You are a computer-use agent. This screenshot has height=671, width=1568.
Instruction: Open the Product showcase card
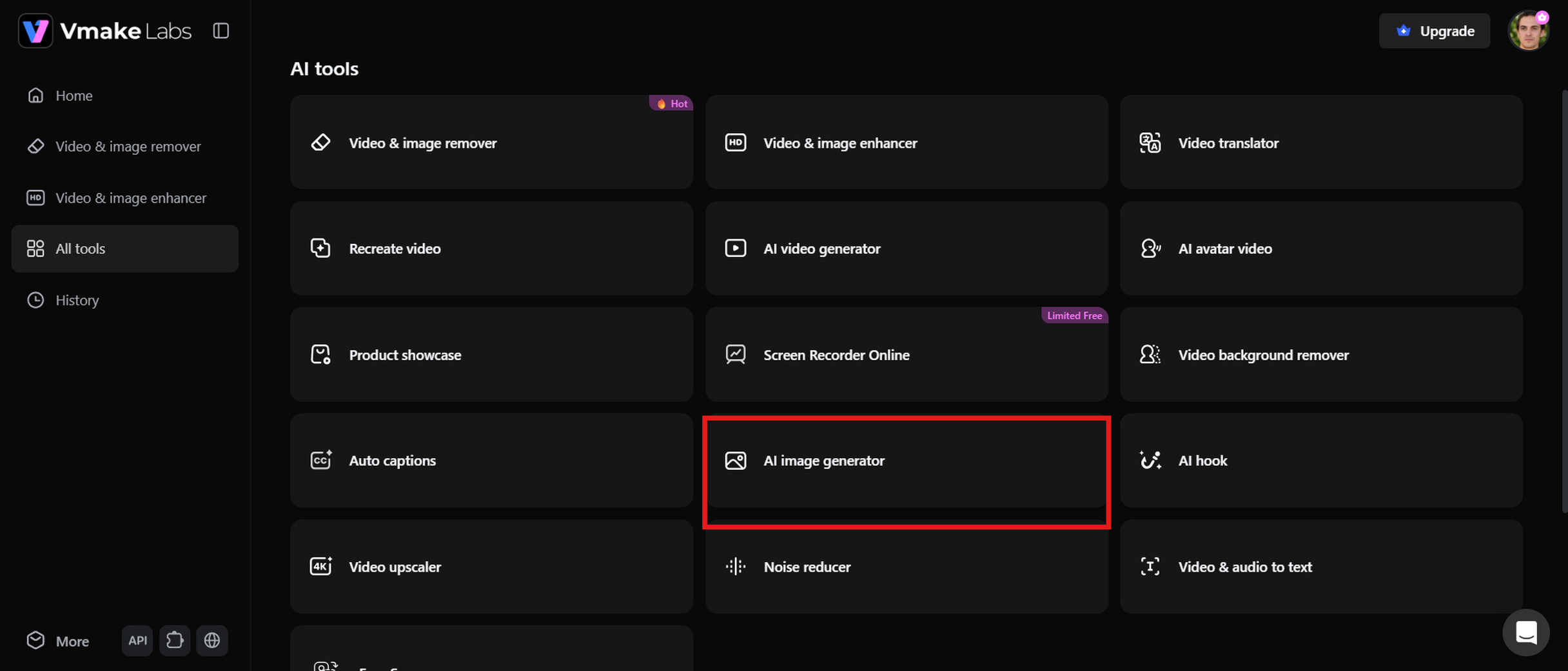[x=491, y=354]
